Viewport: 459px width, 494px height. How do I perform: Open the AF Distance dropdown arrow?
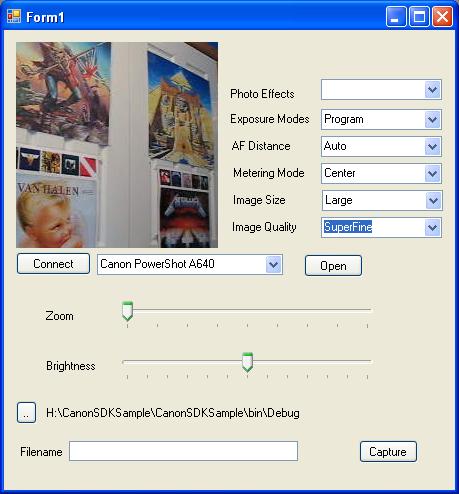(x=433, y=146)
